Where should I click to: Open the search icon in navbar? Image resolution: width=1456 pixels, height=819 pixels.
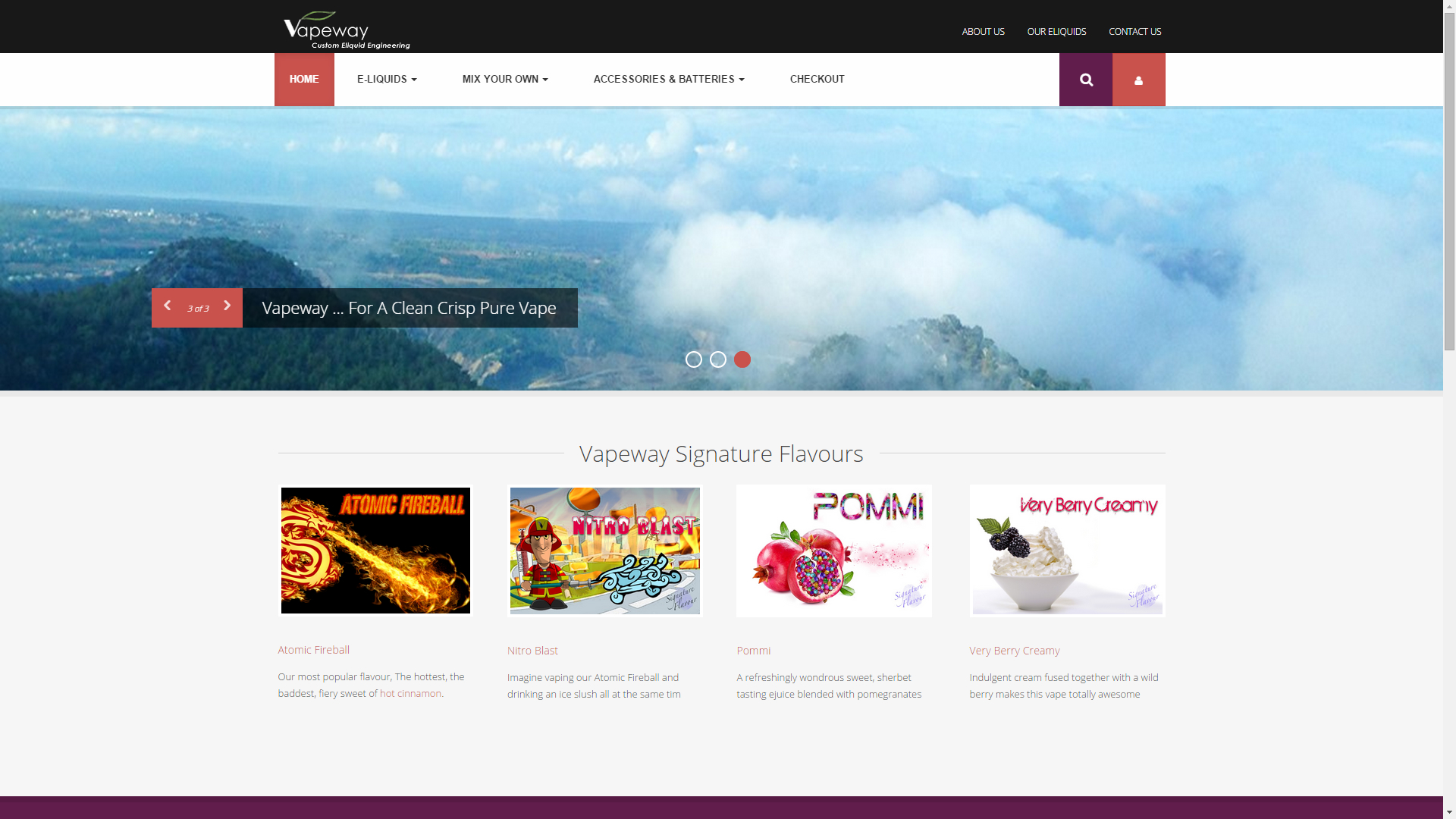tap(1085, 80)
